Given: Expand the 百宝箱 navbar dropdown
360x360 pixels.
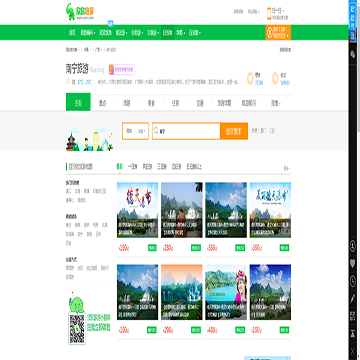Looking at the screenshot, I should (x=195, y=33).
